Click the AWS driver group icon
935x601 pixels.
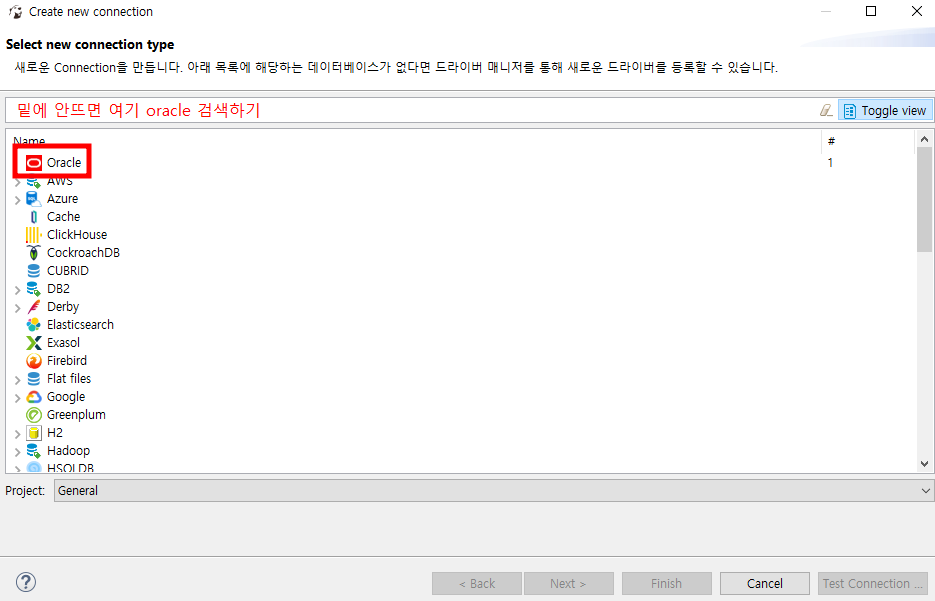pos(33,182)
